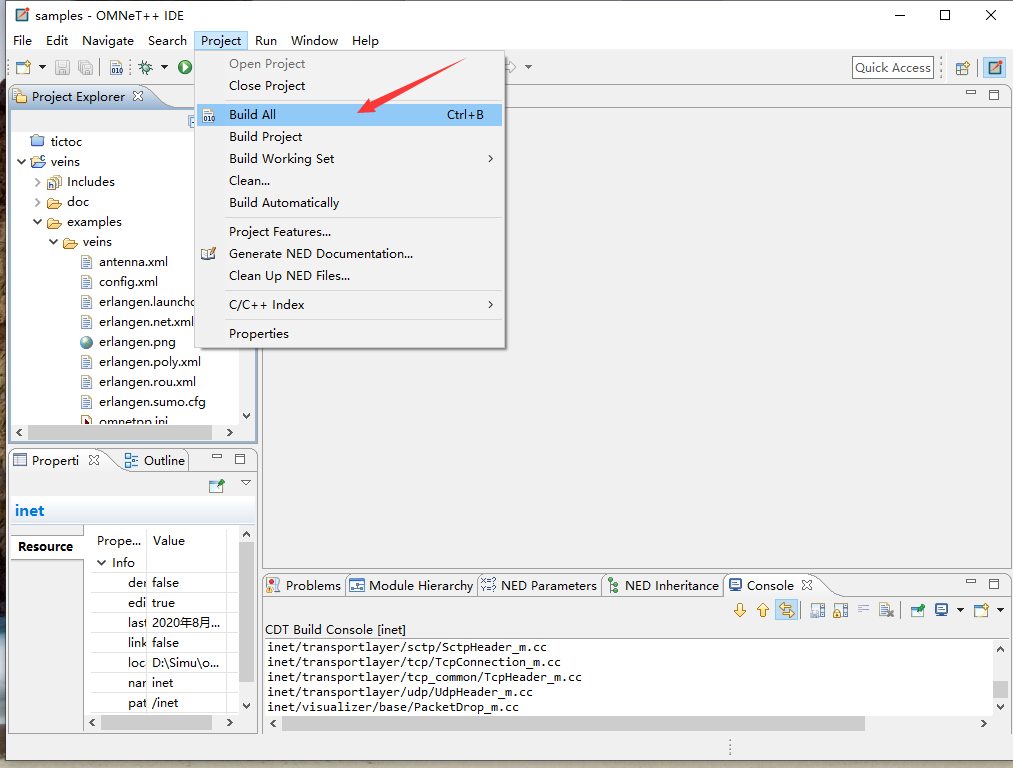1013x768 pixels.
Task: Toggle Wrap Lines in the Console toolbar
Action: click(863, 609)
